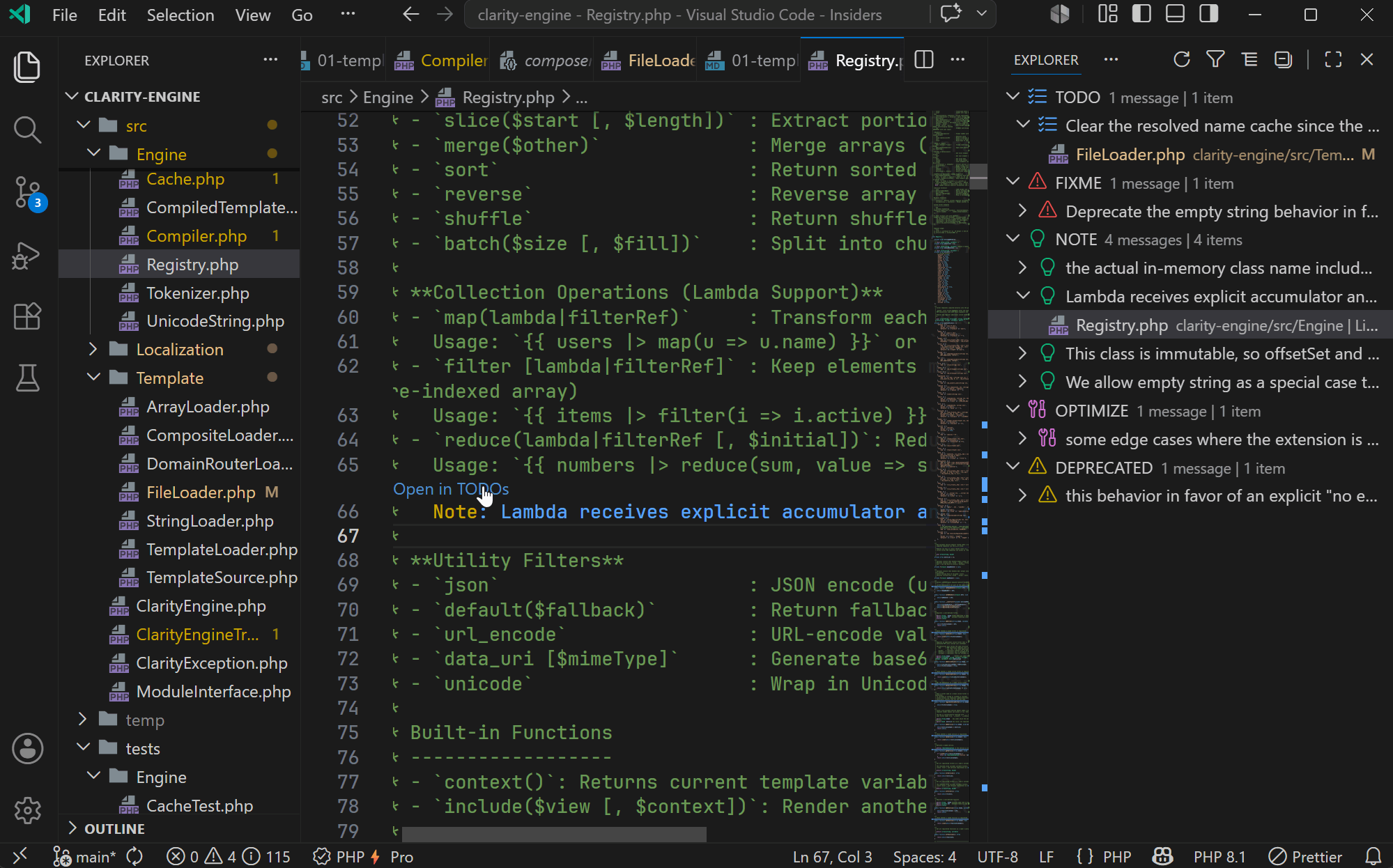This screenshot has width=1393, height=868.
Task: Open Customize Layout options
Action: (x=1108, y=14)
